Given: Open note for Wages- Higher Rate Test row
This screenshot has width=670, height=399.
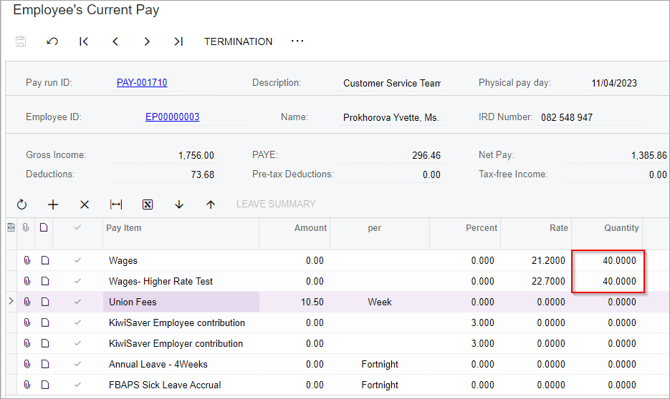Looking at the screenshot, I should point(45,281).
